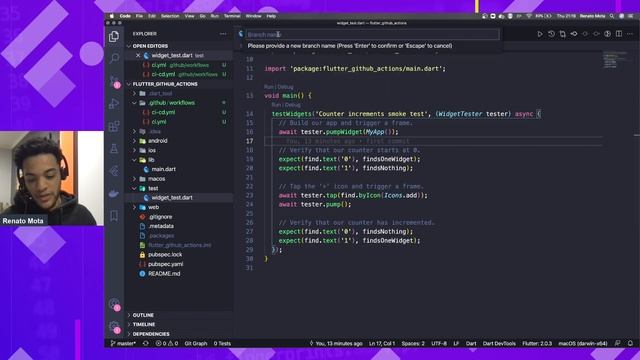
Task: Open the File menu
Action: [x=139, y=16]
